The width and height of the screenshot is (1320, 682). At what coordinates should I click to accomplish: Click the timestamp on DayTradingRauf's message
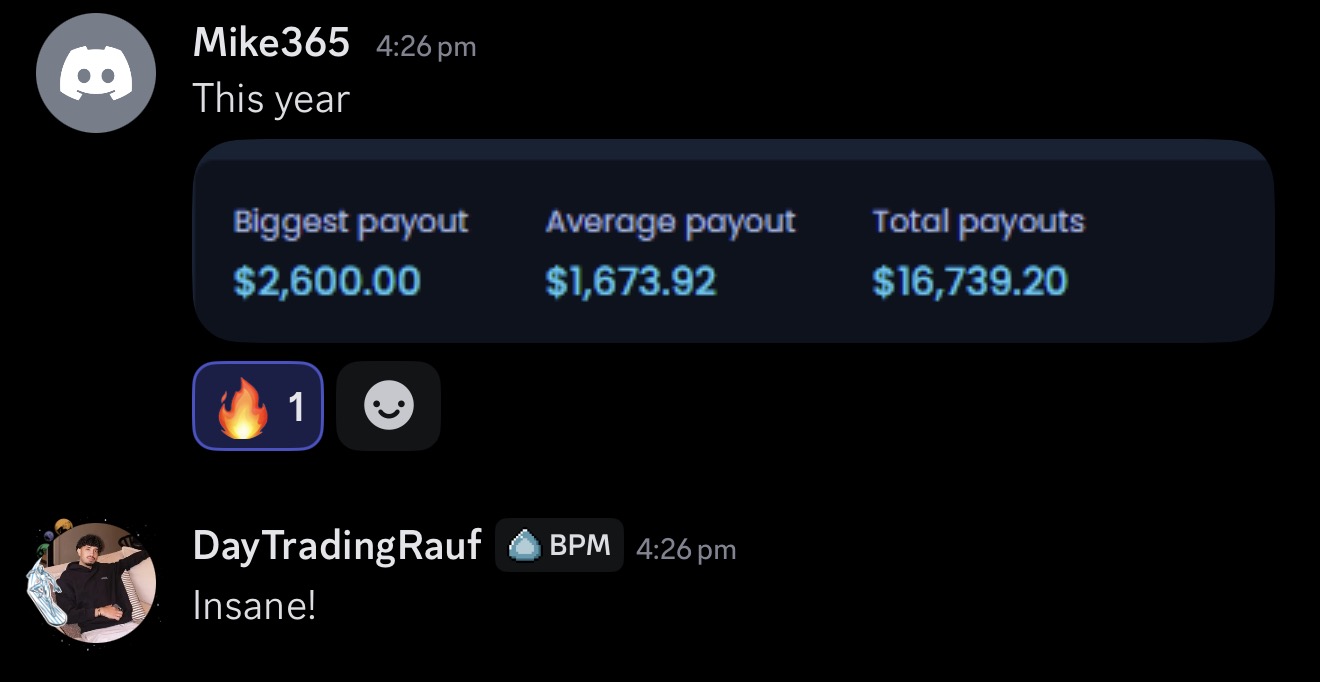coord(686,549)
